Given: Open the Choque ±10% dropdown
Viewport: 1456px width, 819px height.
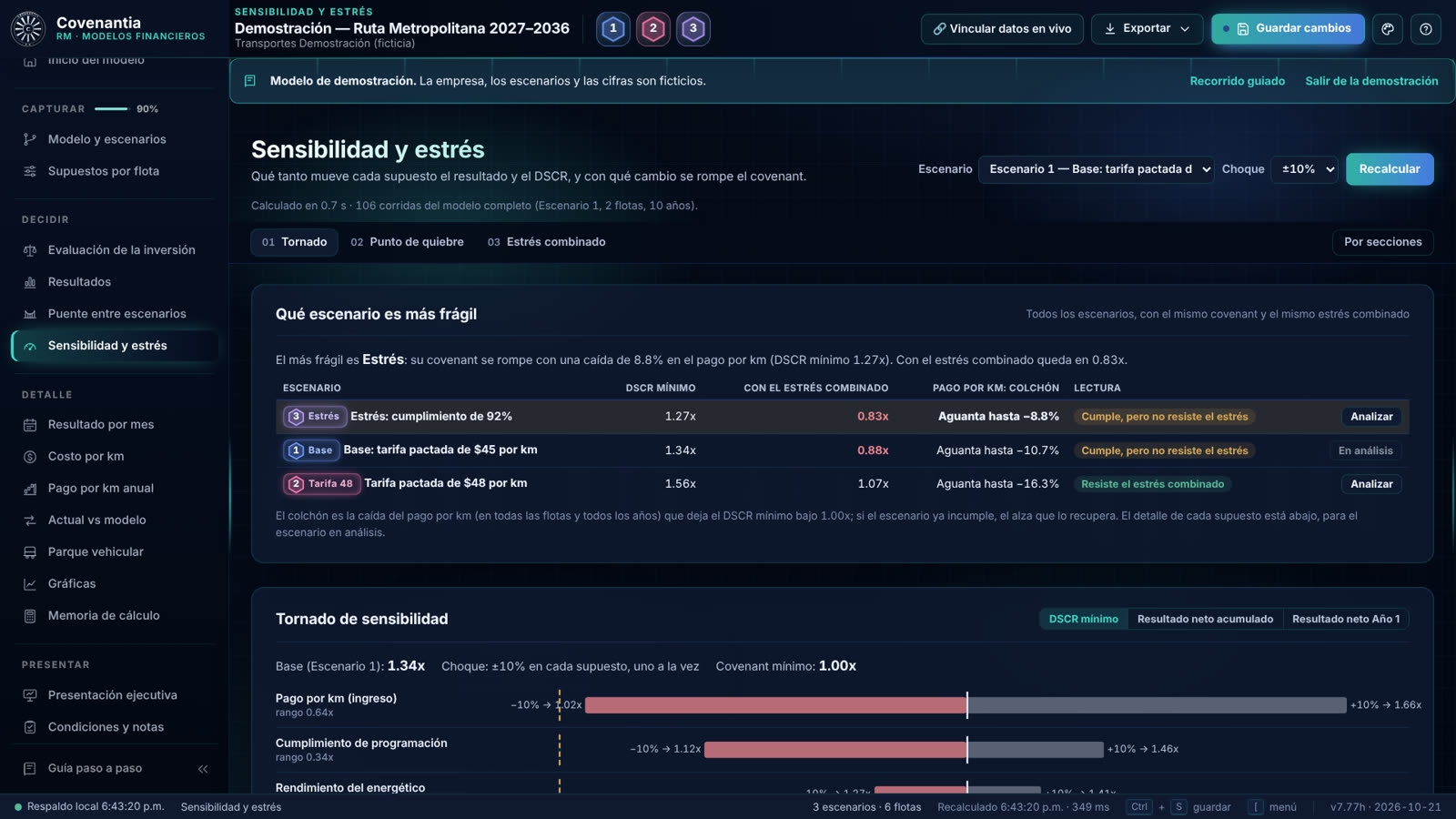Looking at the screenshot, I should pyautogui.click(x=1305, y=169).
